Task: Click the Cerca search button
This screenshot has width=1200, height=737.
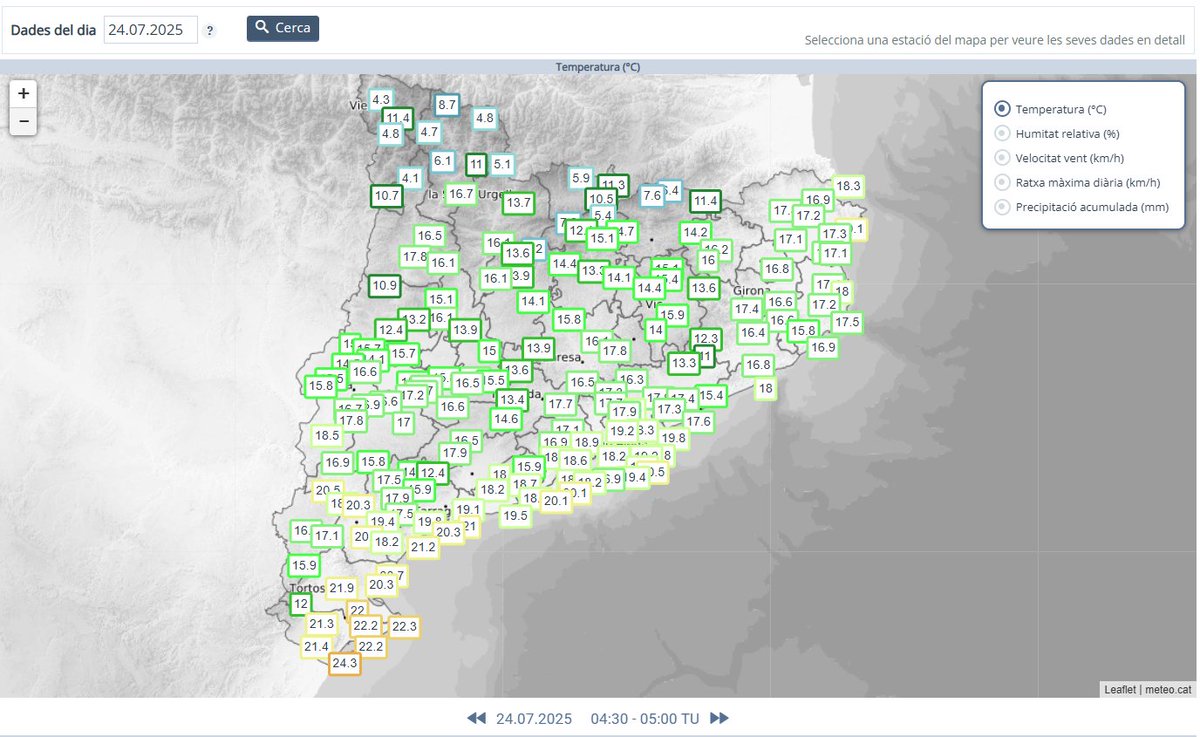Action: coord(283,28)
